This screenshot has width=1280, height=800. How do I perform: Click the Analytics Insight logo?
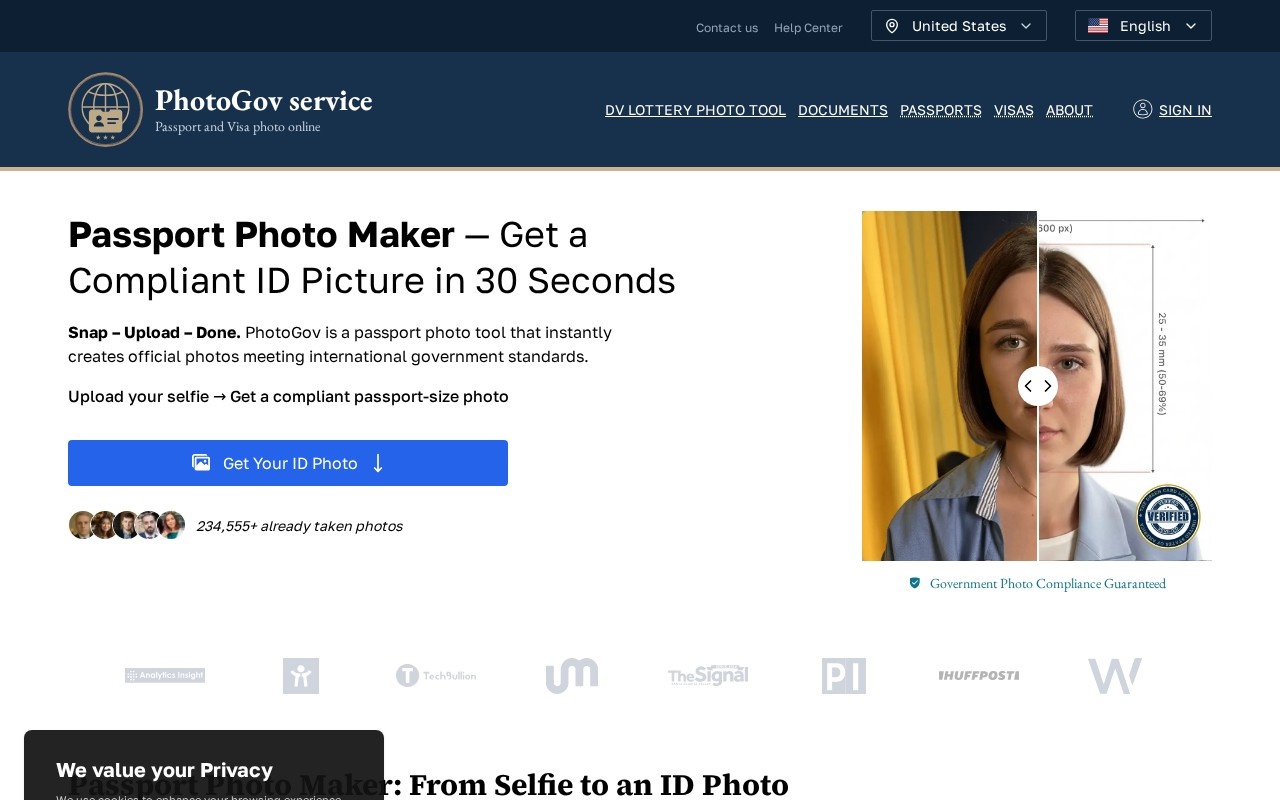click(165, 675)
